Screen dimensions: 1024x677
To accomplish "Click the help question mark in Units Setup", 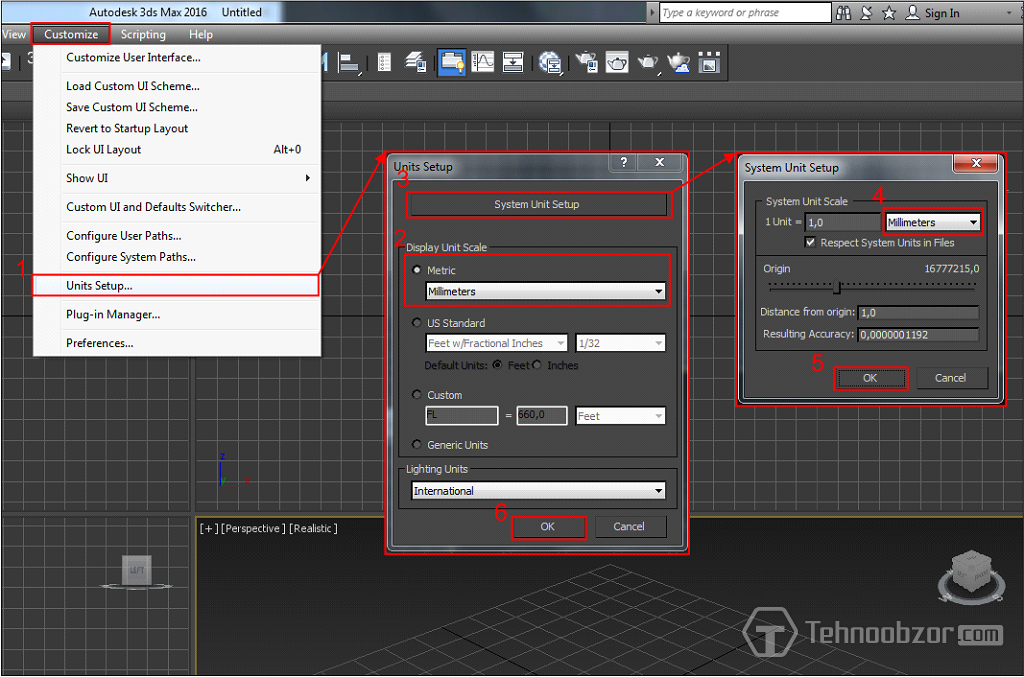I will 624,162.
